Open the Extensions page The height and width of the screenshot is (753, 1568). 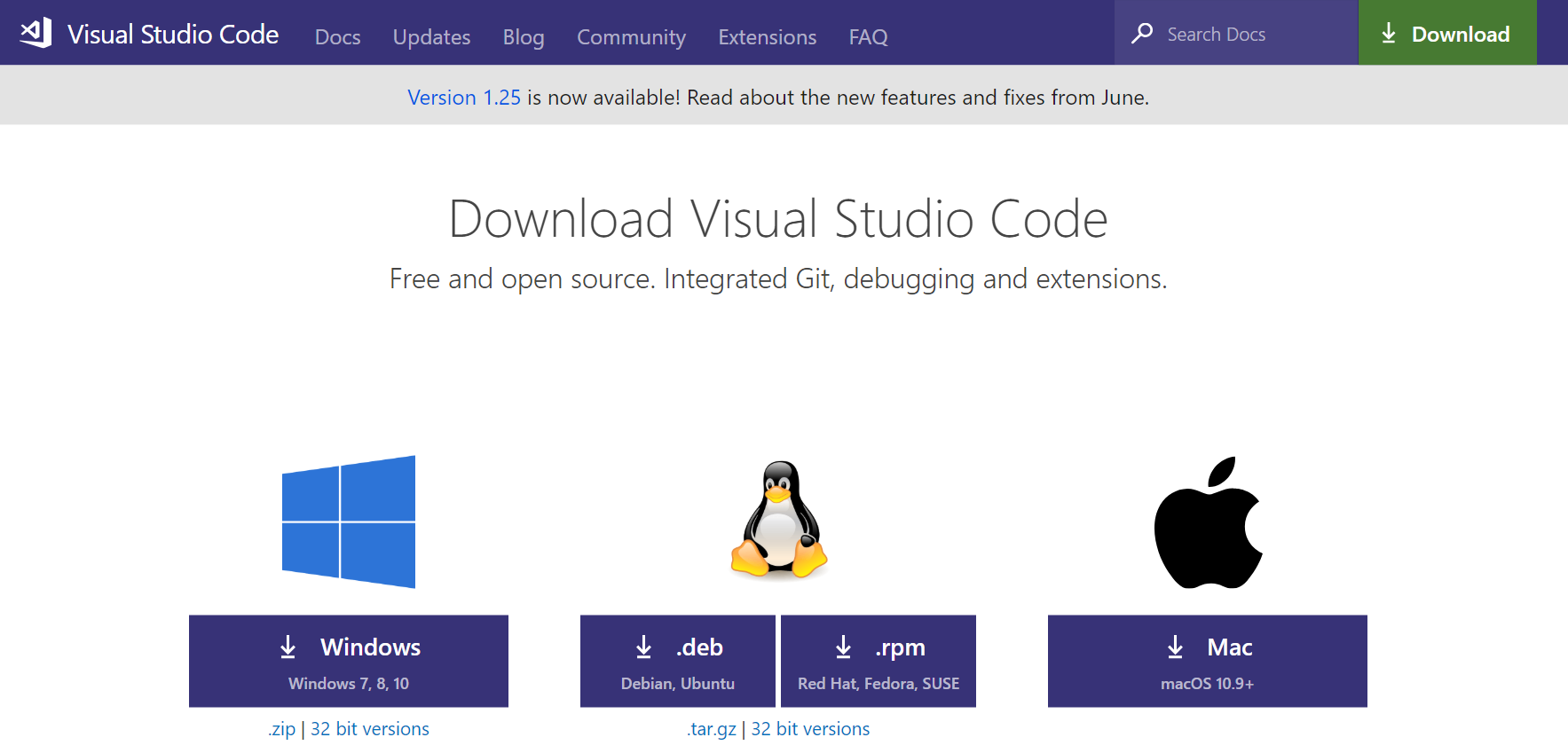click(x=767, y=37)
